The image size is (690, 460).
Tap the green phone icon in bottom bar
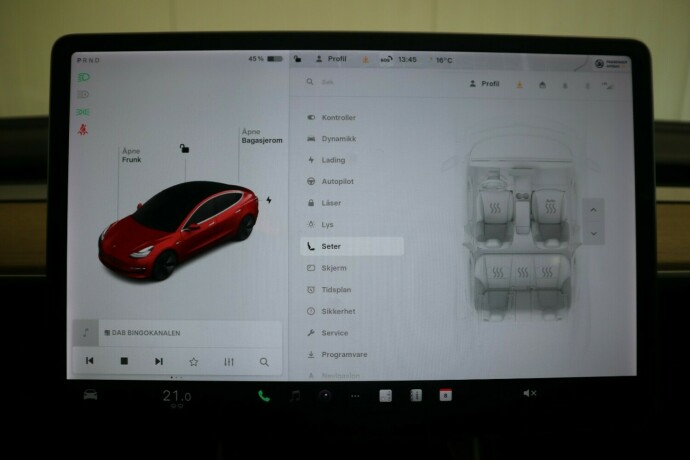[x=264, y=395]
